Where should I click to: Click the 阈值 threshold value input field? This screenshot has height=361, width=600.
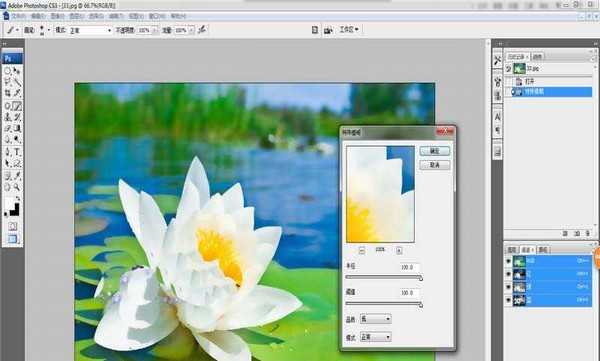coord(409,293)
